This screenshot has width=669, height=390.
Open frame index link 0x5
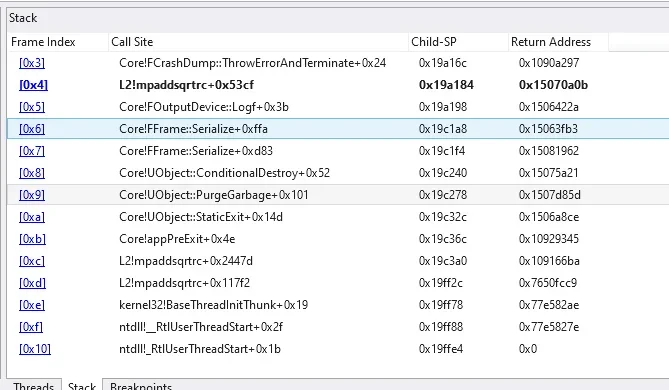[32, 107]
